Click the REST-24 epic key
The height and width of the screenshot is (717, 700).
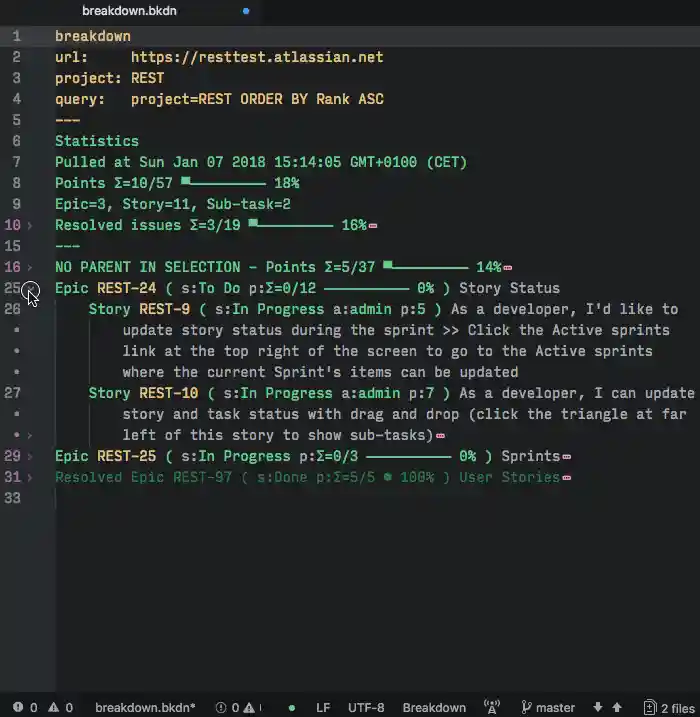point(127,288)
